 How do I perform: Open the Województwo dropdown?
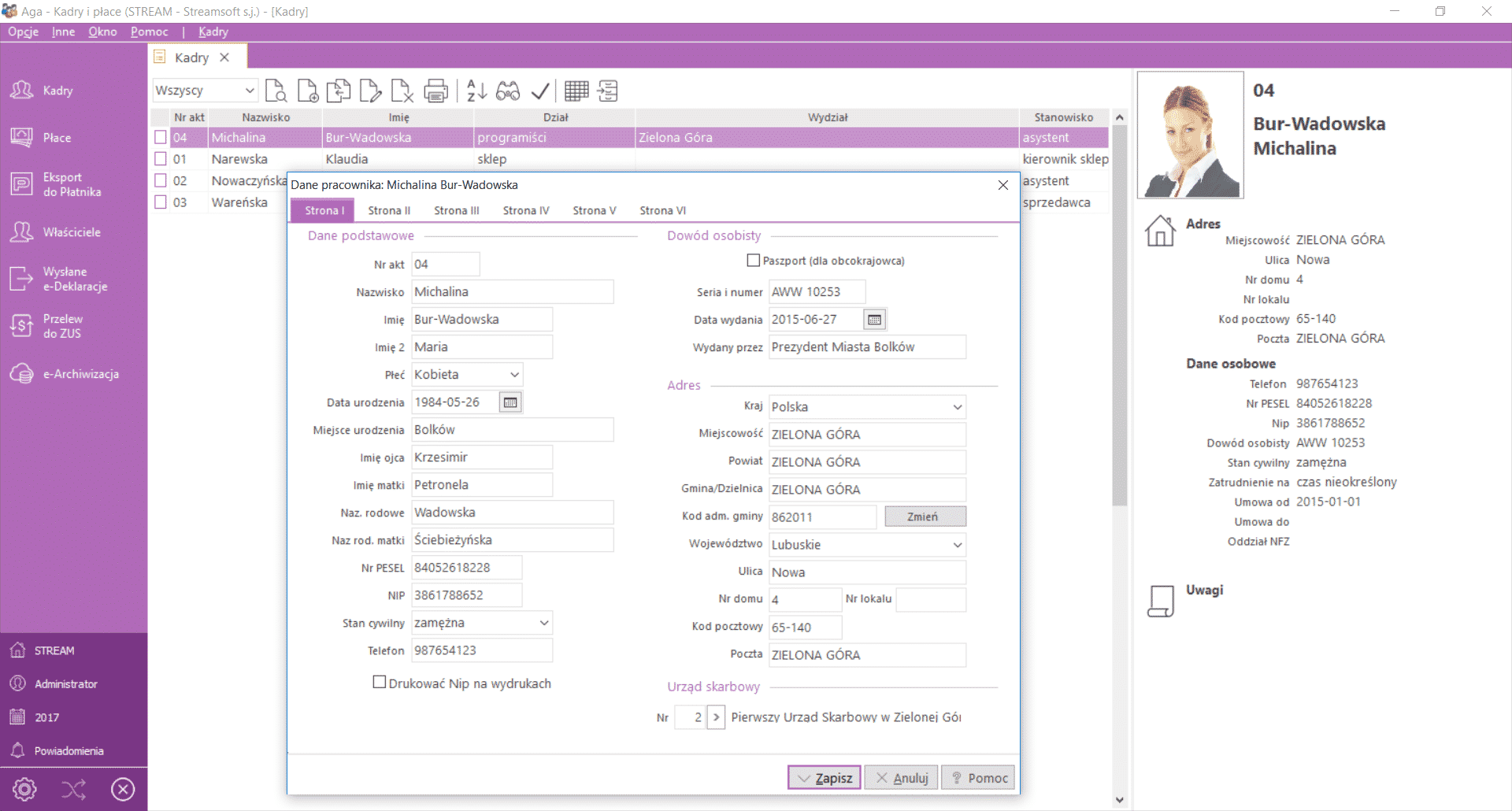tap(957, 545)
